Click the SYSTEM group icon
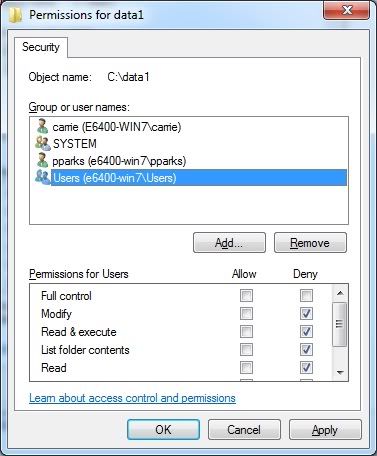 (43, 143)
